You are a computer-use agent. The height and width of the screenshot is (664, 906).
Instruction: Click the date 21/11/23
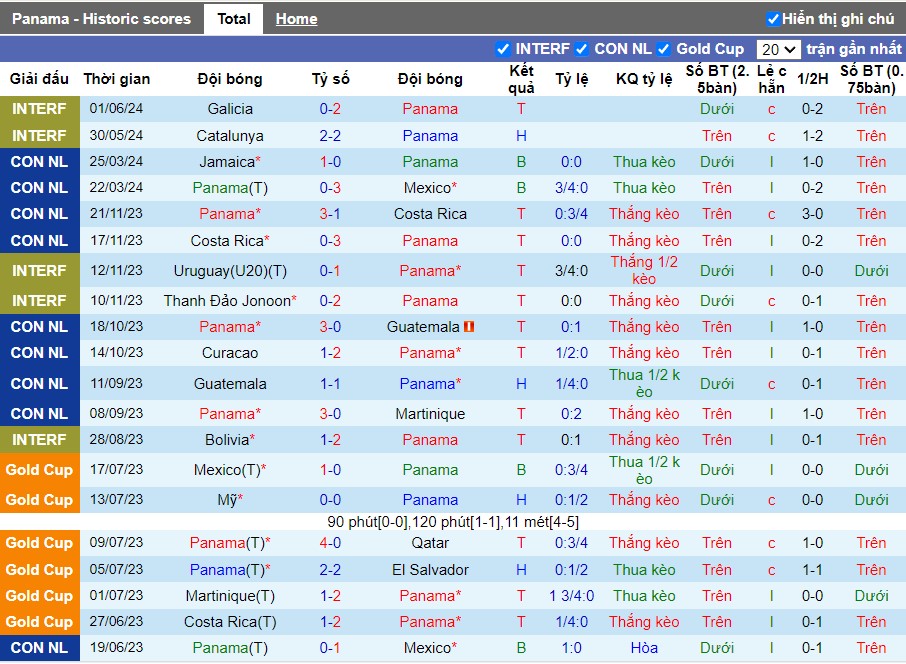pos(116,214)
